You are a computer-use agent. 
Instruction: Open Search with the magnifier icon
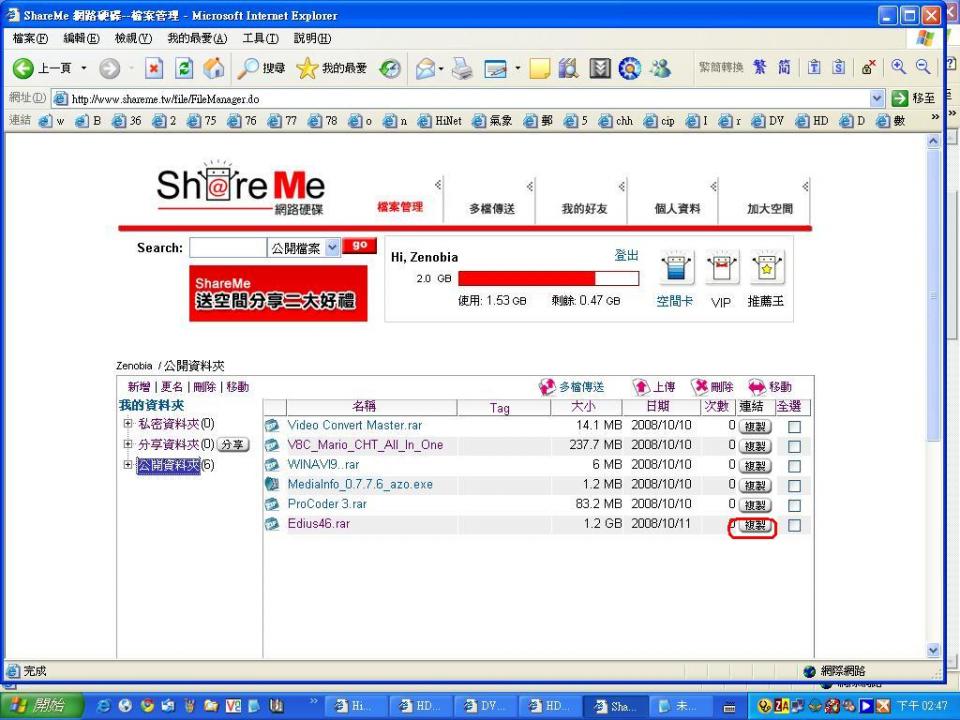247,68
